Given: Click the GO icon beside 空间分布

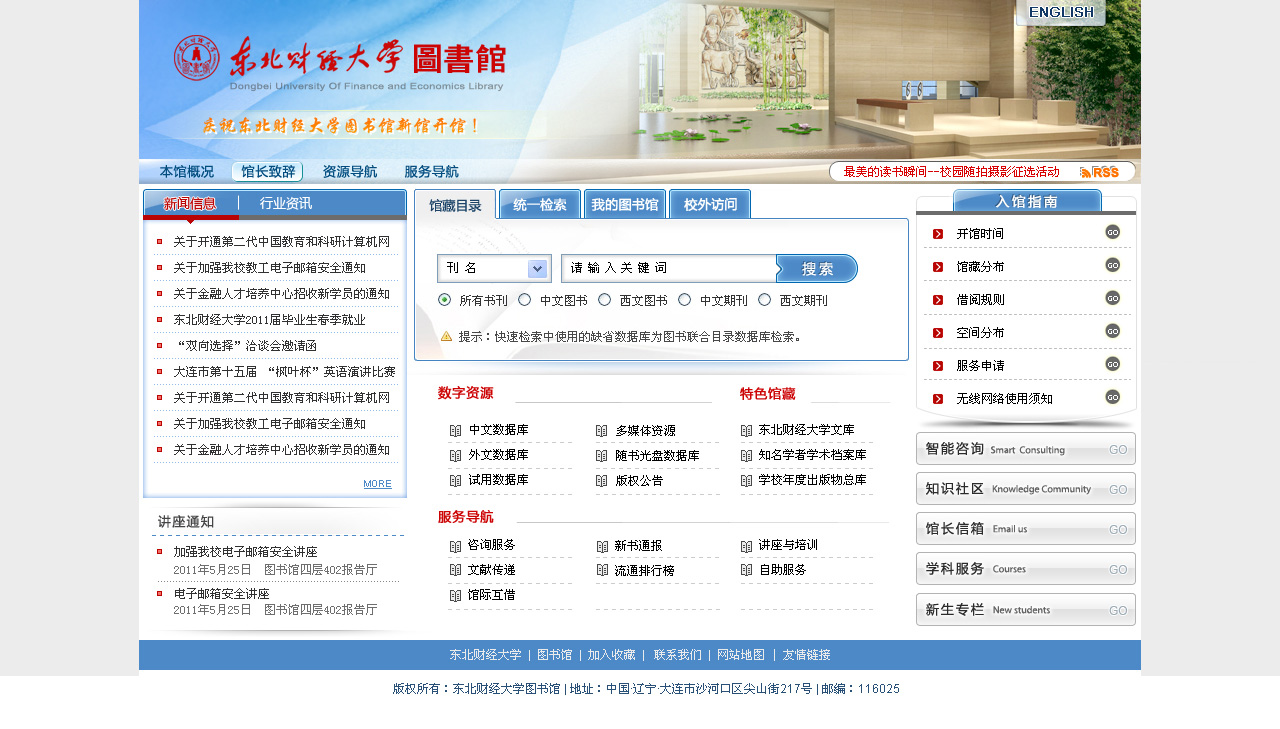Looking at the screenshot, I should pos(1112,331).
